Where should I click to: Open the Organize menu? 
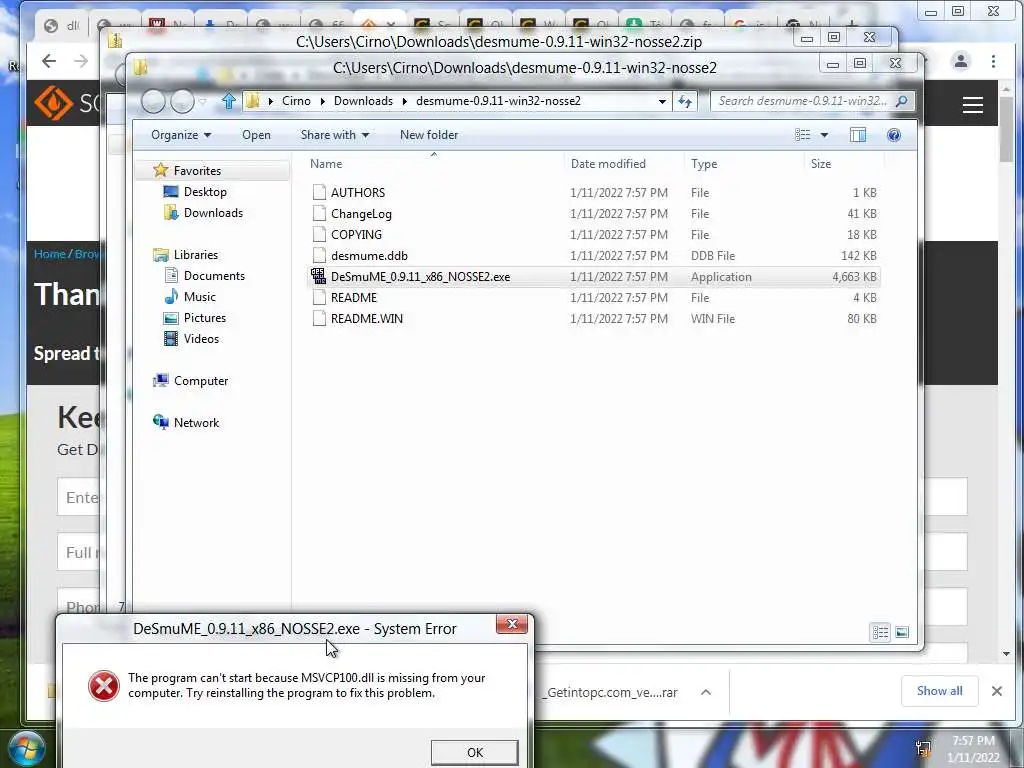click(181, 135)
